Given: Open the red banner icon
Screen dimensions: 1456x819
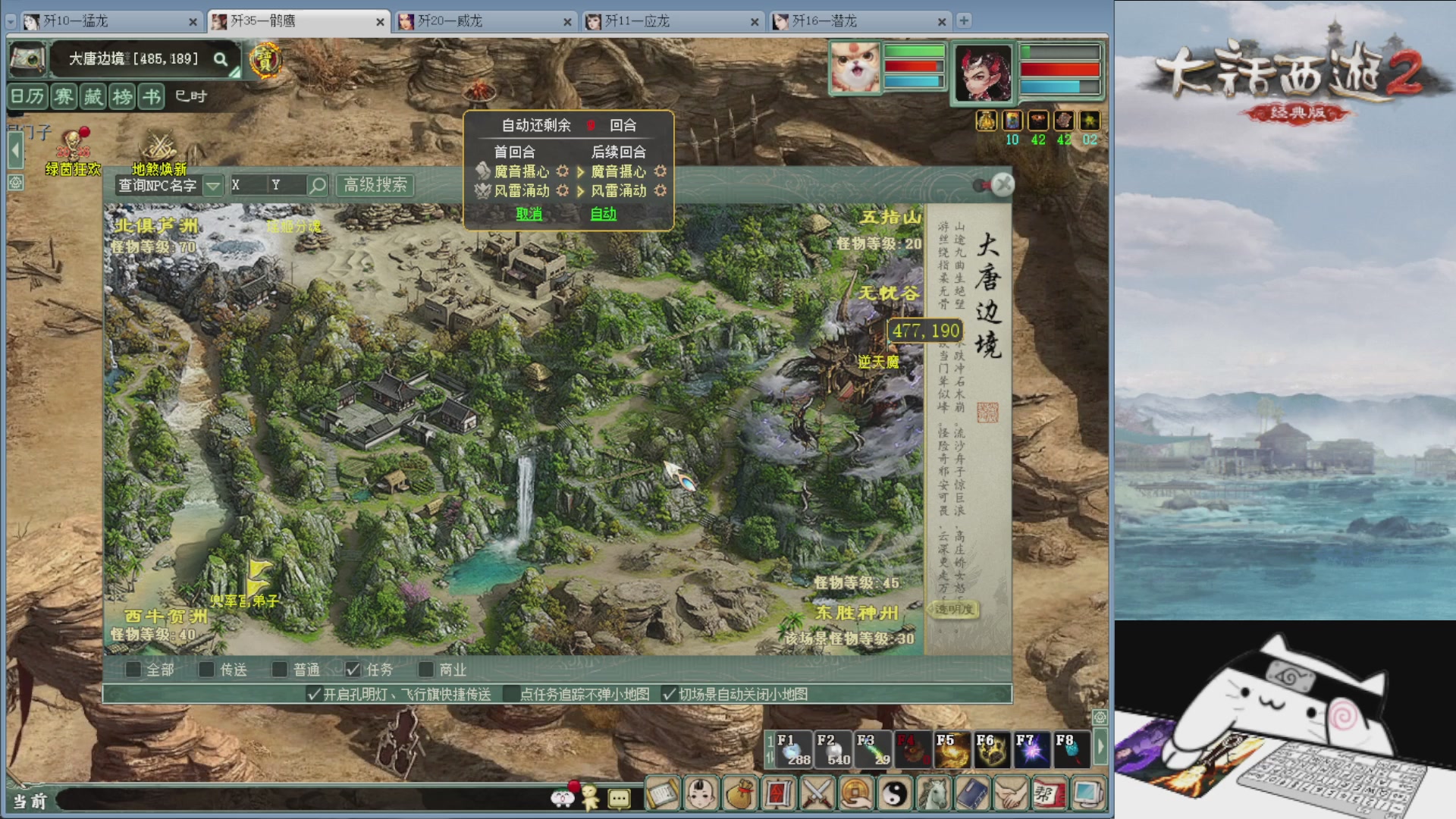Looking at the screenshot, I should 779,794.
